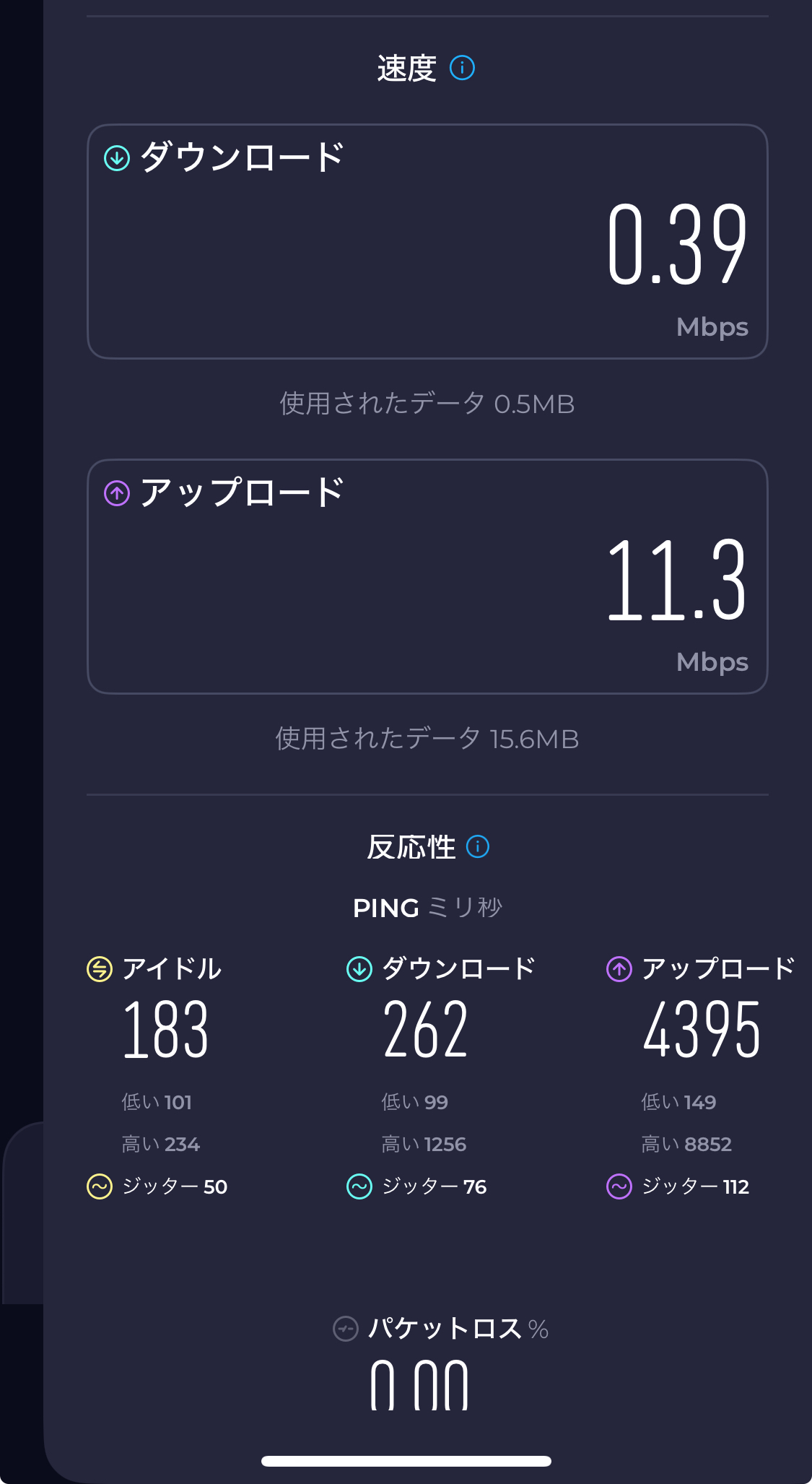Tap the 11.3 Mbps upload speed value

pyautogui.click(x=677, y=581)
